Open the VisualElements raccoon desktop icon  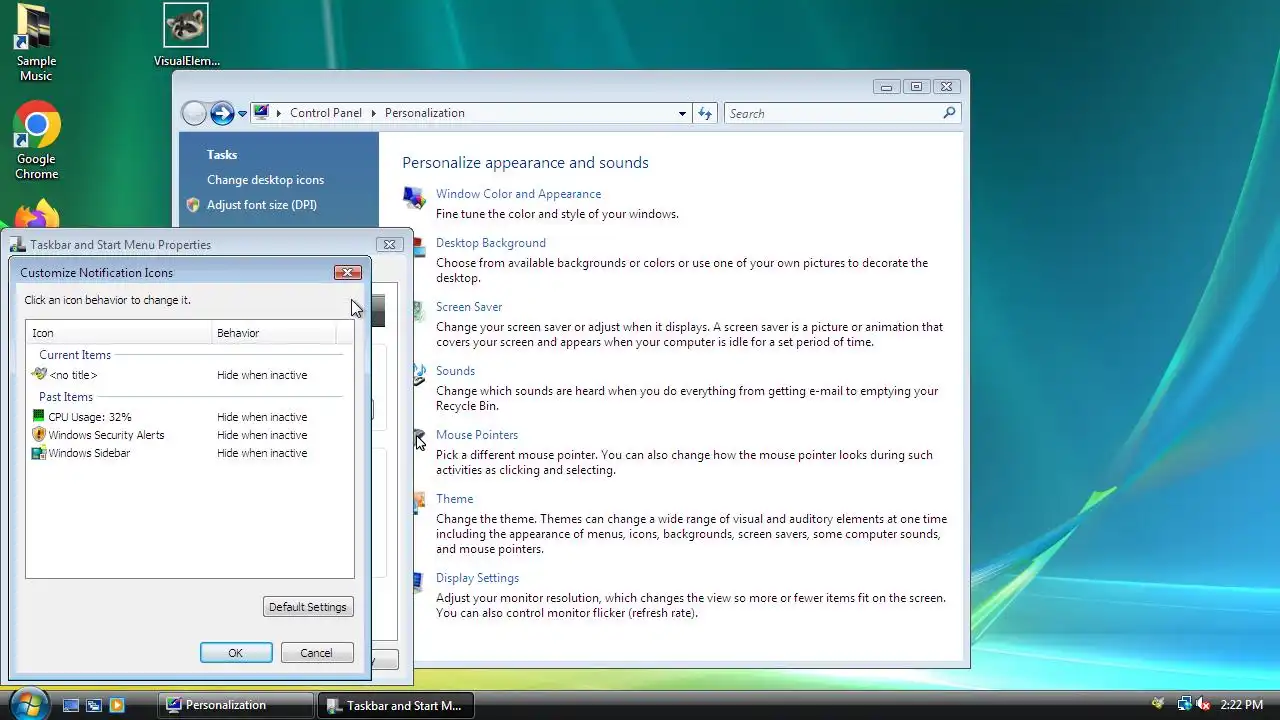186,36
